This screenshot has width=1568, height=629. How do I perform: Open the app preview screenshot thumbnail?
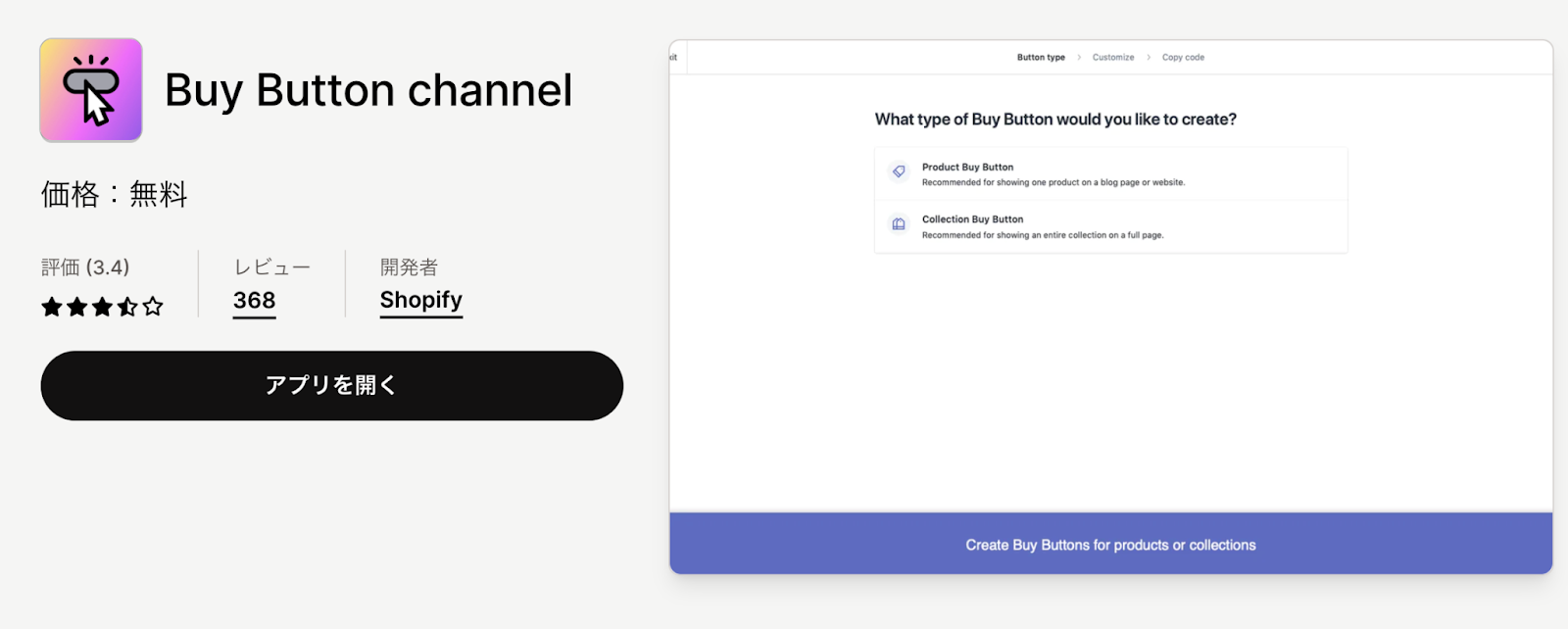pyautogui.click(x=1110, y=307)
